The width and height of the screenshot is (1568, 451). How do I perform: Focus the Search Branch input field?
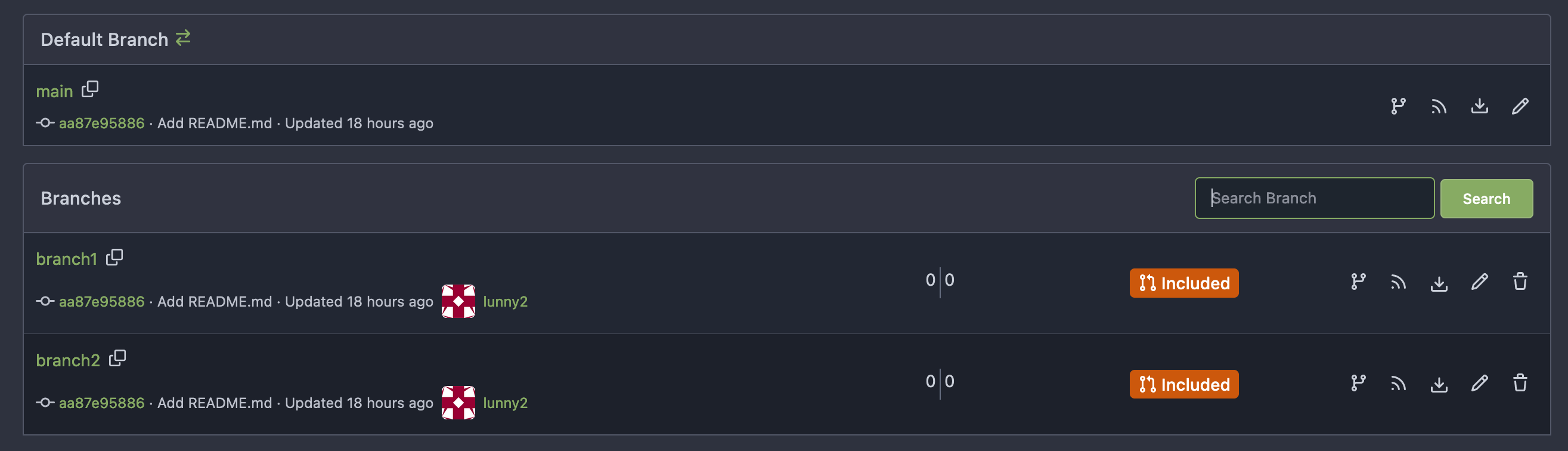point(1314,198)
